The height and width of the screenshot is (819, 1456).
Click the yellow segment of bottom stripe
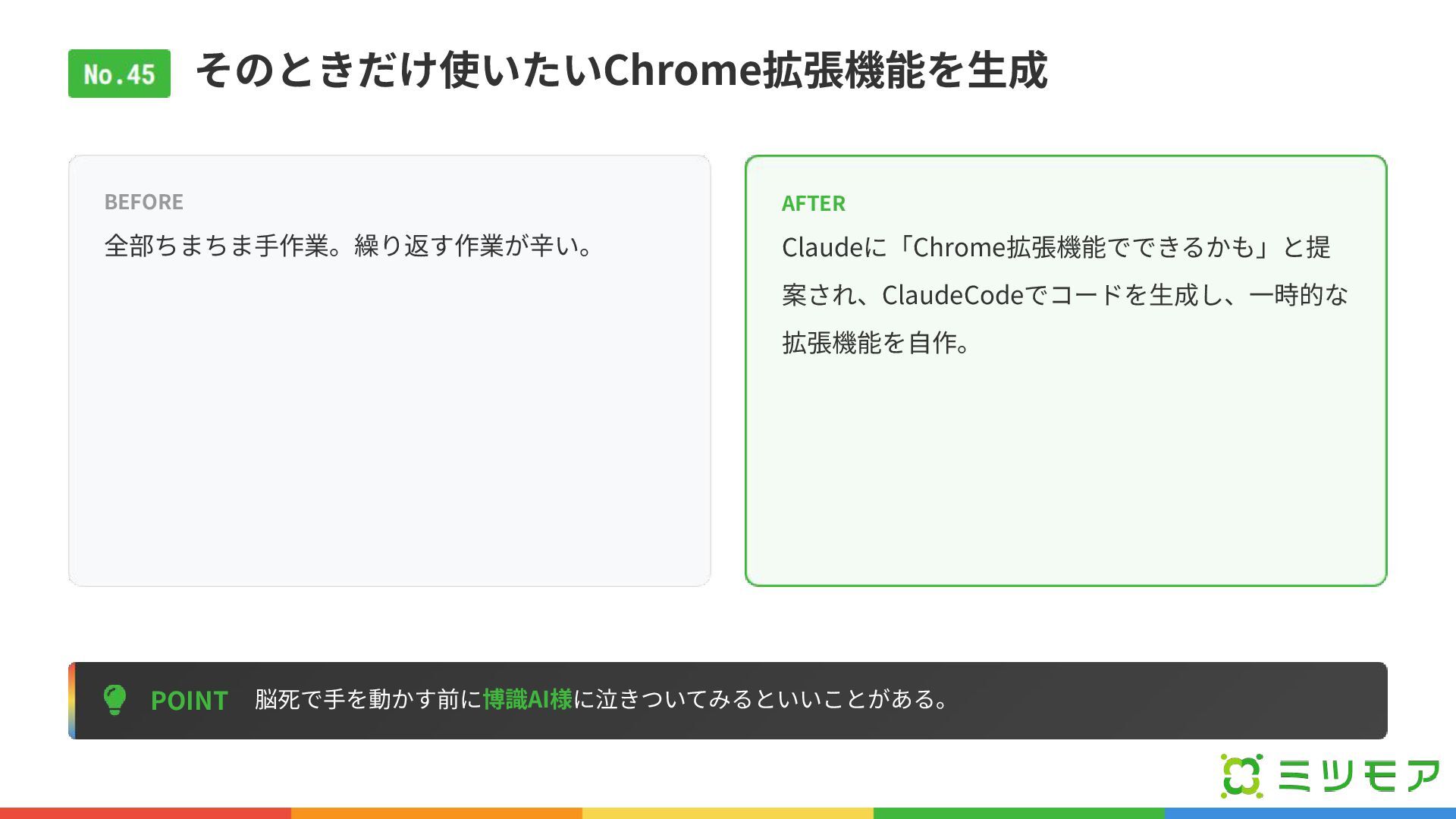tap(728, 813)
